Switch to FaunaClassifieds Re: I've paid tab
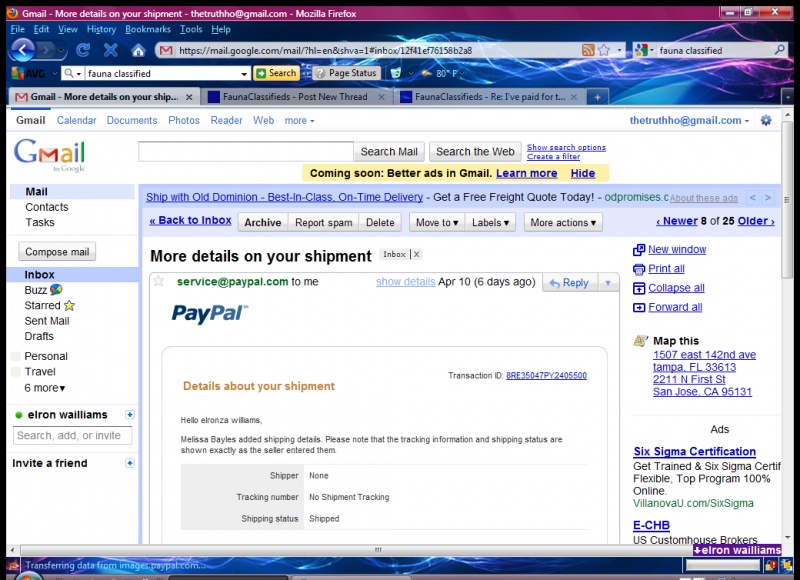The width and height of the screenshot is (800, 580). coord(490,97)
